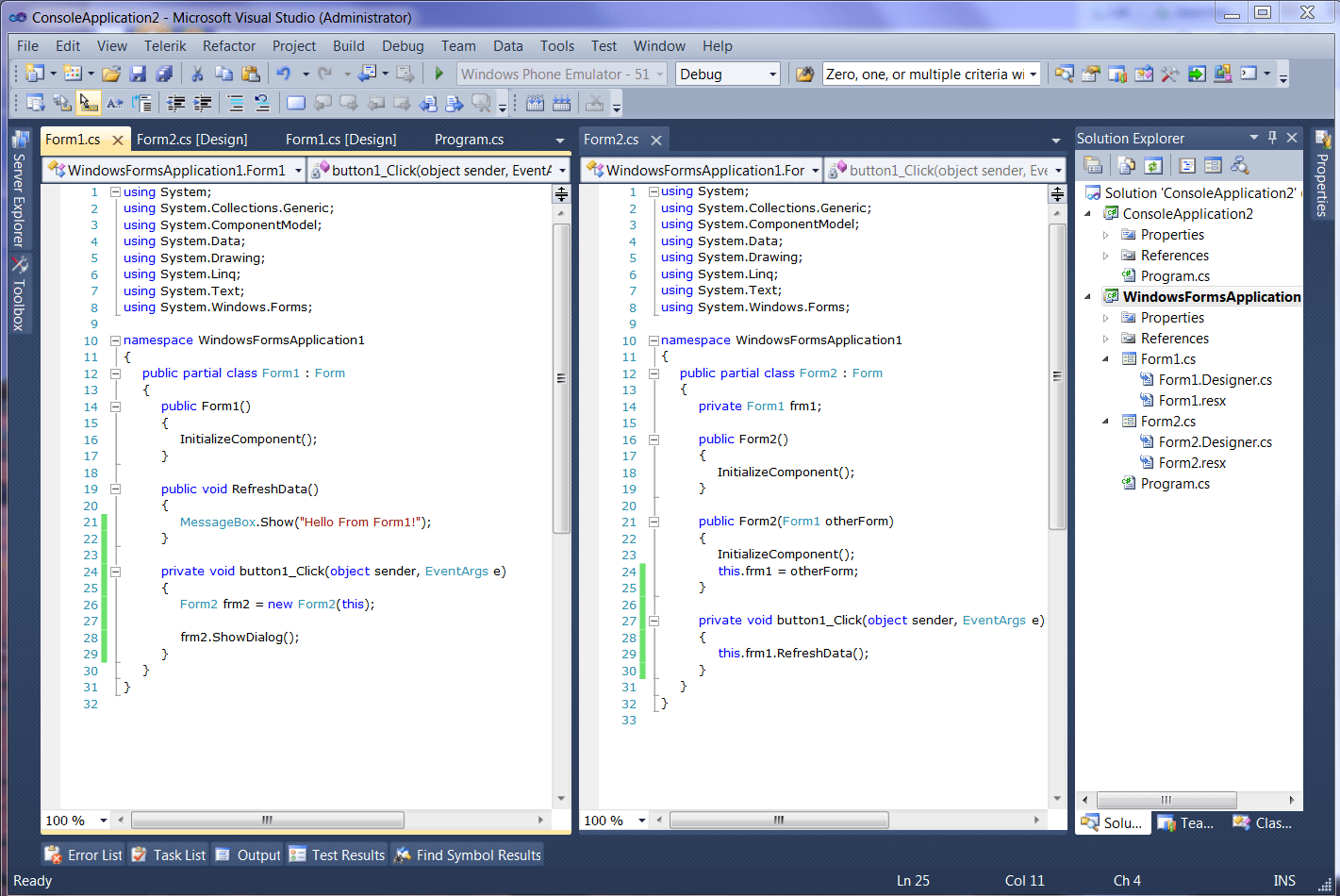Viewport: 1340px width, 896px height.
Task: Open the zoom 100 % dropdown in Form1.cs
Action: pyautogui.click(x=102, y=821)
